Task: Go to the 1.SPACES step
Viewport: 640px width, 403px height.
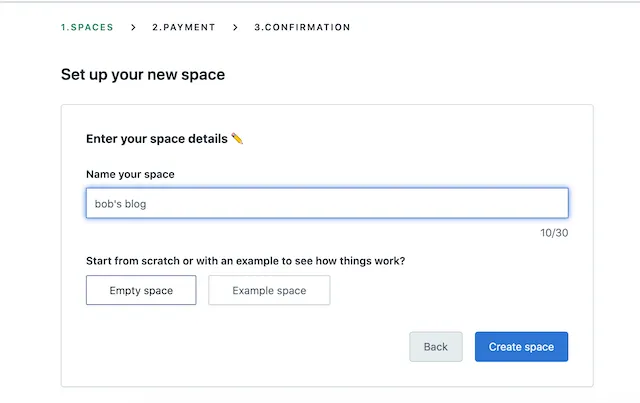Action: coord(87,27)
